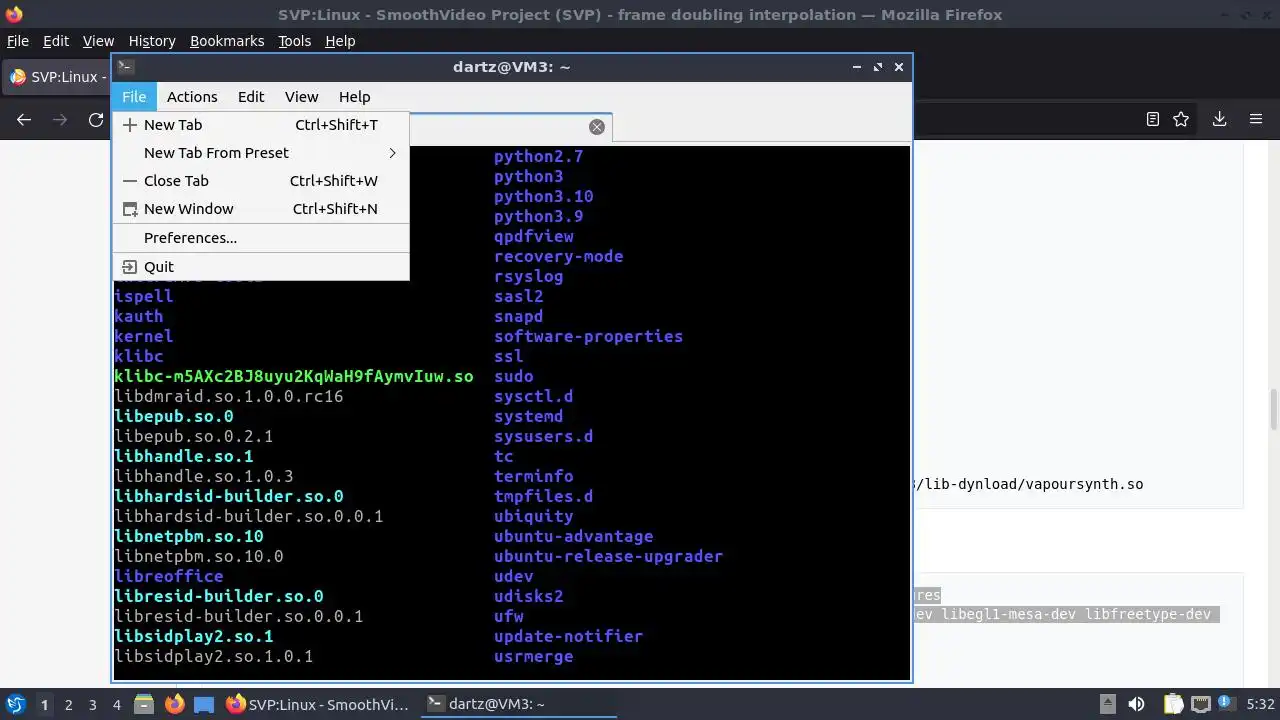Switch to workspace 4
1280x720 pixels.
(x=116, y=705)
